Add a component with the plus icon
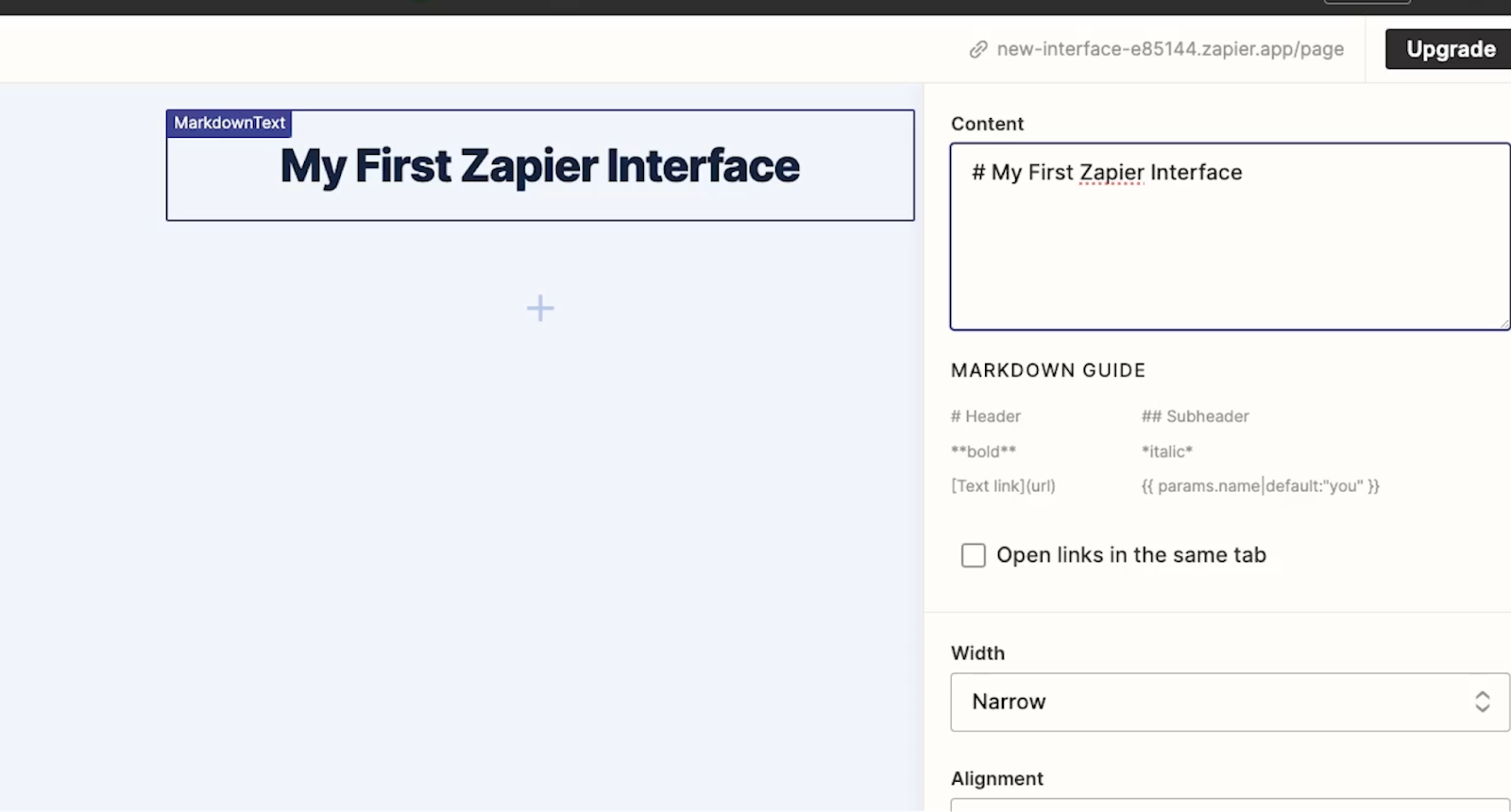Image resolution: width=1511 pixels, height=812 pixels. [x=540, y=308]
